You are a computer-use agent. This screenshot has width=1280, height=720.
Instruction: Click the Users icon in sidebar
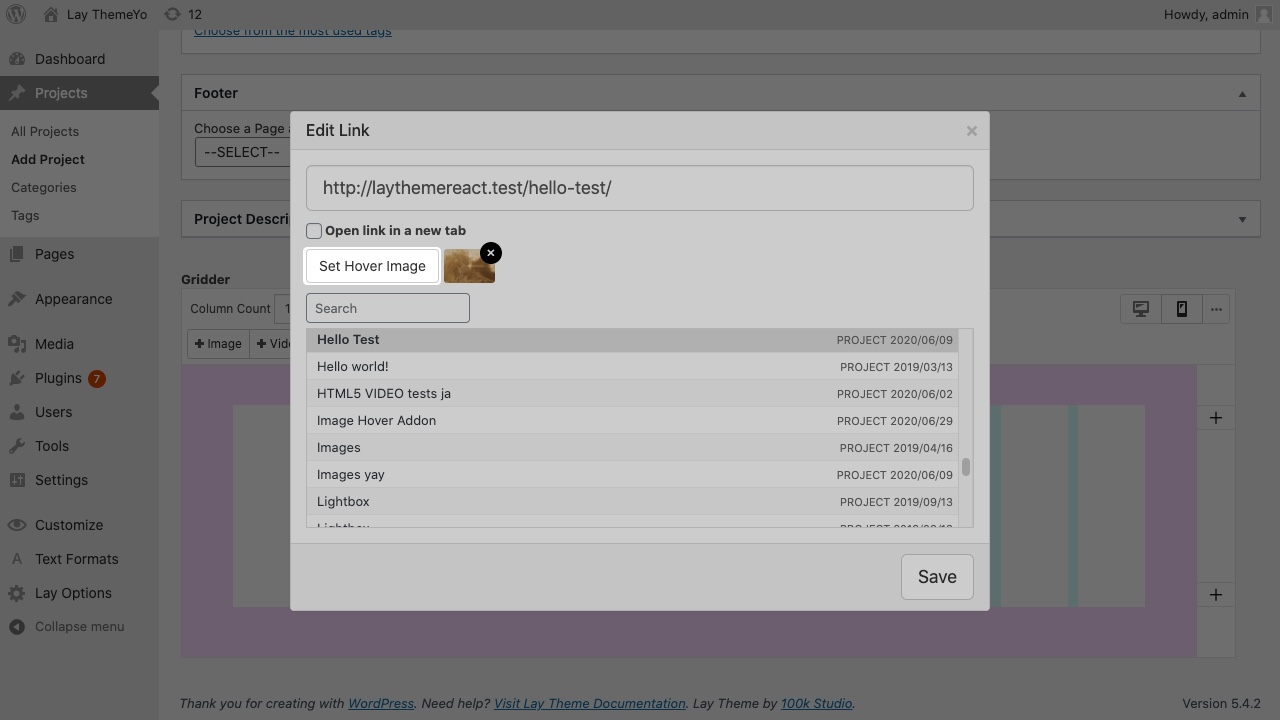tap(17, 412)
